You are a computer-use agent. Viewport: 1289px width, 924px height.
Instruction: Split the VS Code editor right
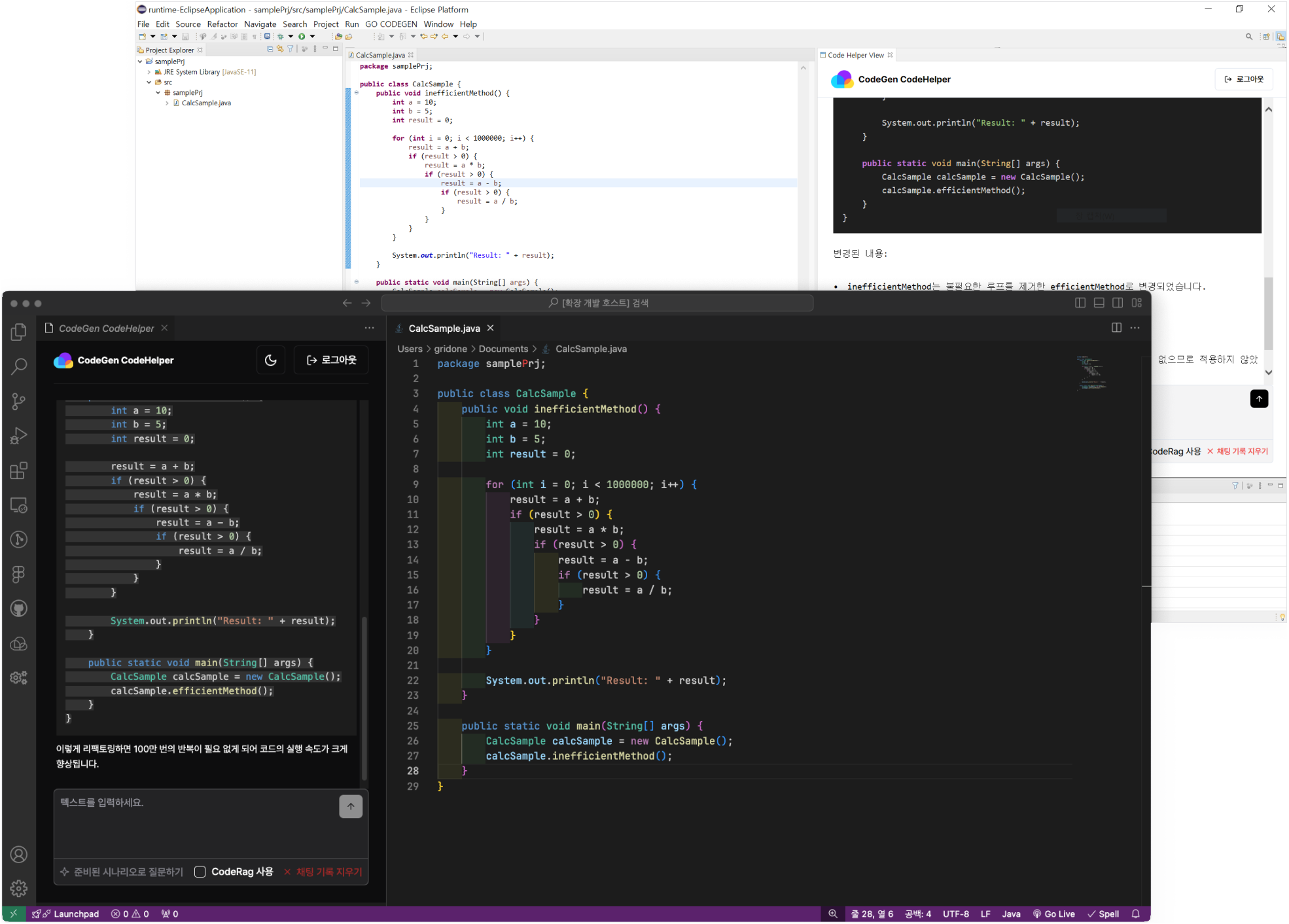coord(1116,328)
